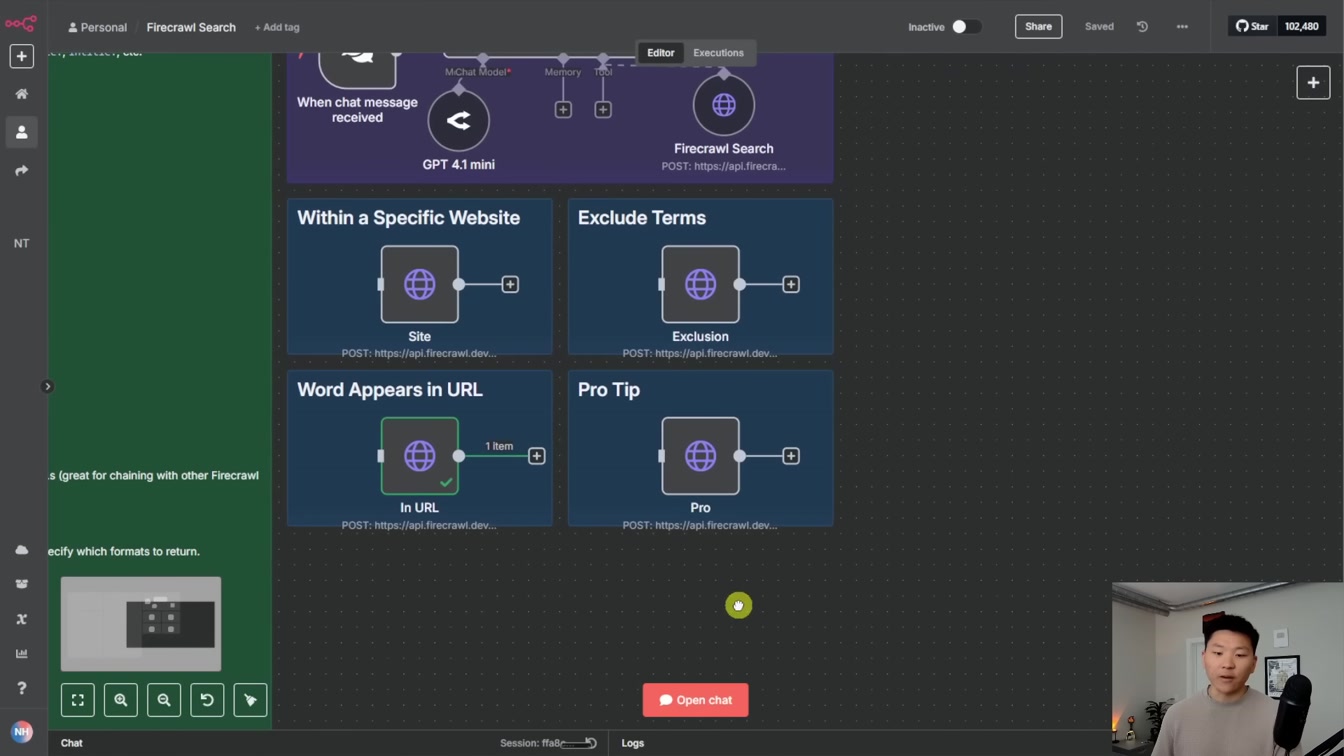Click the Firecrawl Search workflow title
The height and width of the screenshot is (756, 1344).
click(x=191, y=27)
